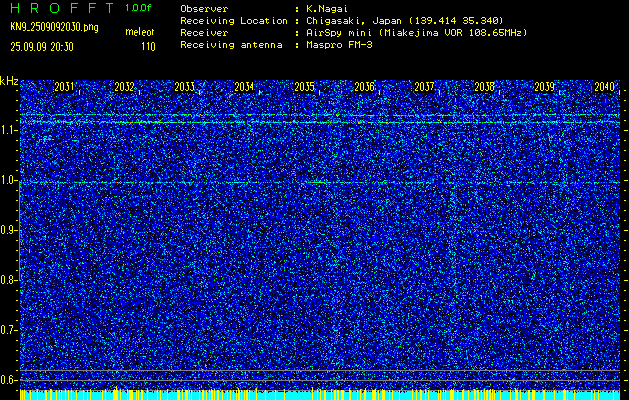
Task: Click the 1.1 frequency axis label
Action: point(7,130)
